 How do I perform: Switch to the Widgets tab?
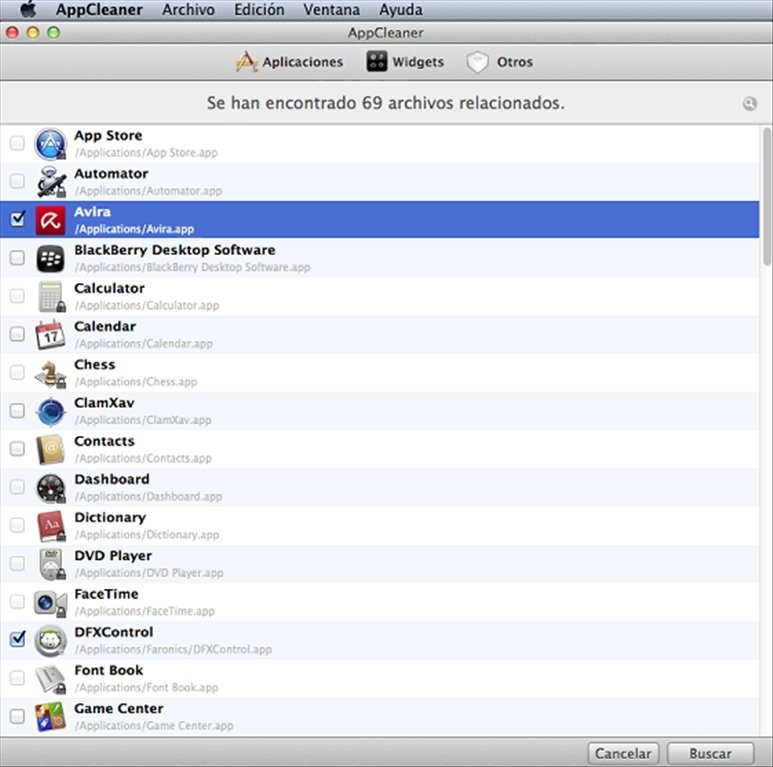pyautogui.click(x=405, y=62)
